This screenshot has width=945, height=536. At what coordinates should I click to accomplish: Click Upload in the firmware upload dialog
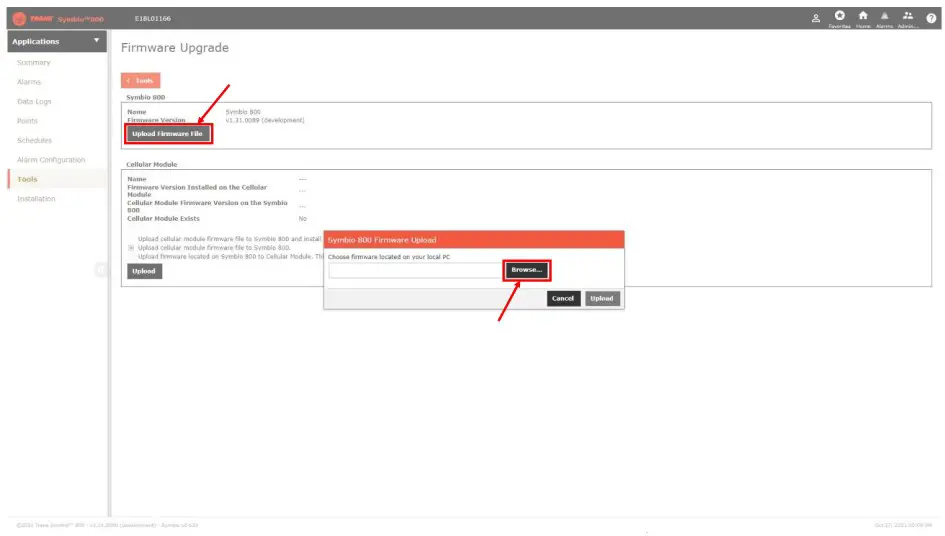tap(601, 298)
